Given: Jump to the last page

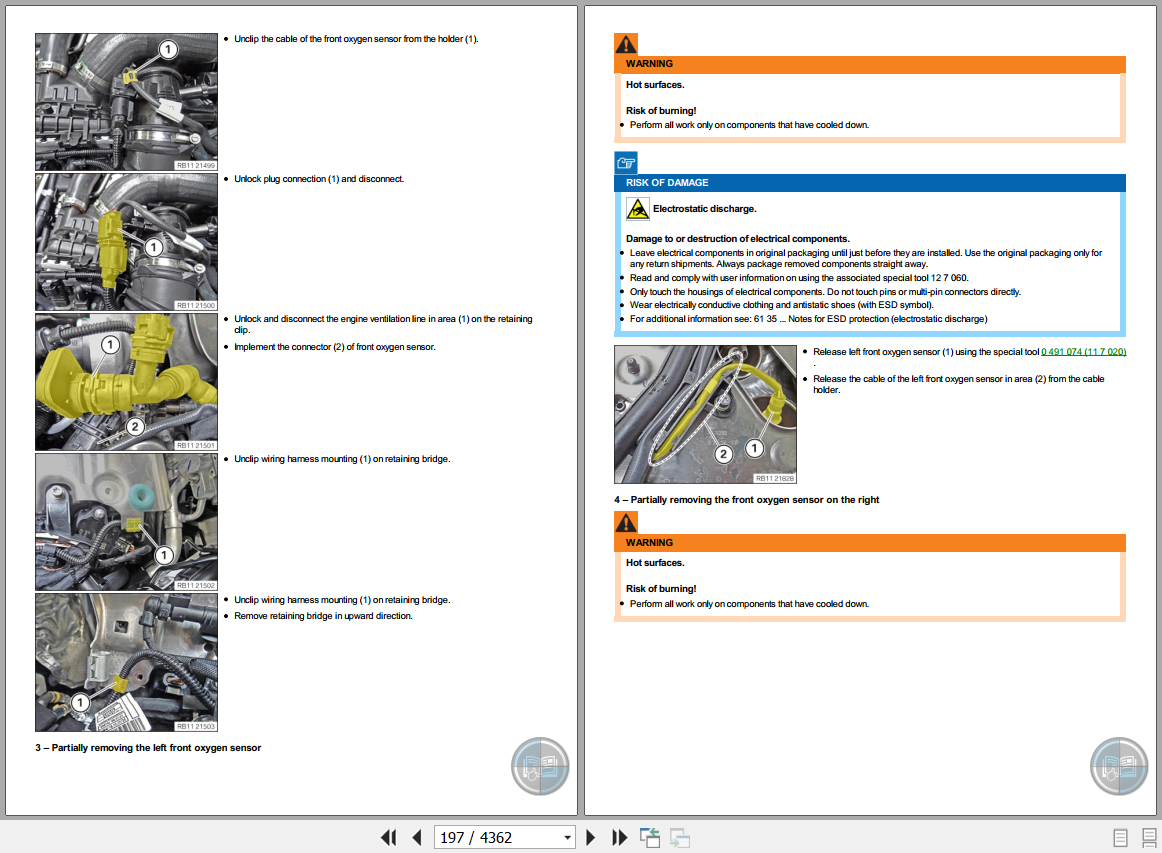Looking at the screenshot, I should [620, 837].
